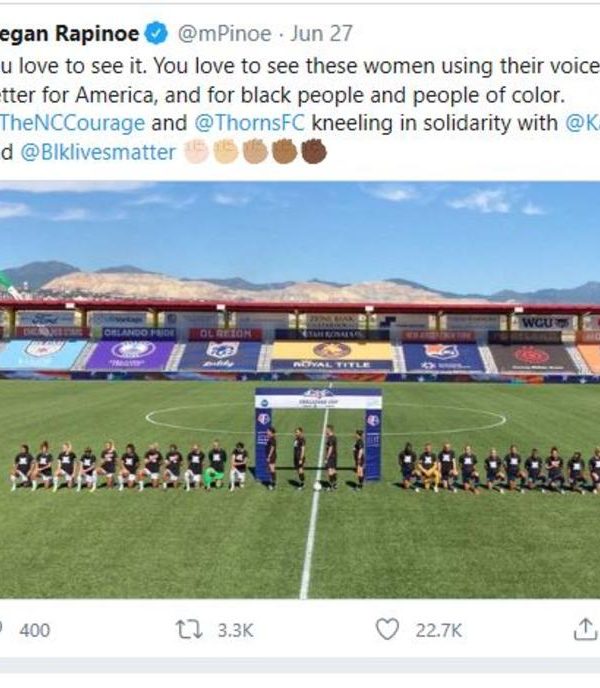Click the medium-light skin tone fist emoji

(226, 151)
